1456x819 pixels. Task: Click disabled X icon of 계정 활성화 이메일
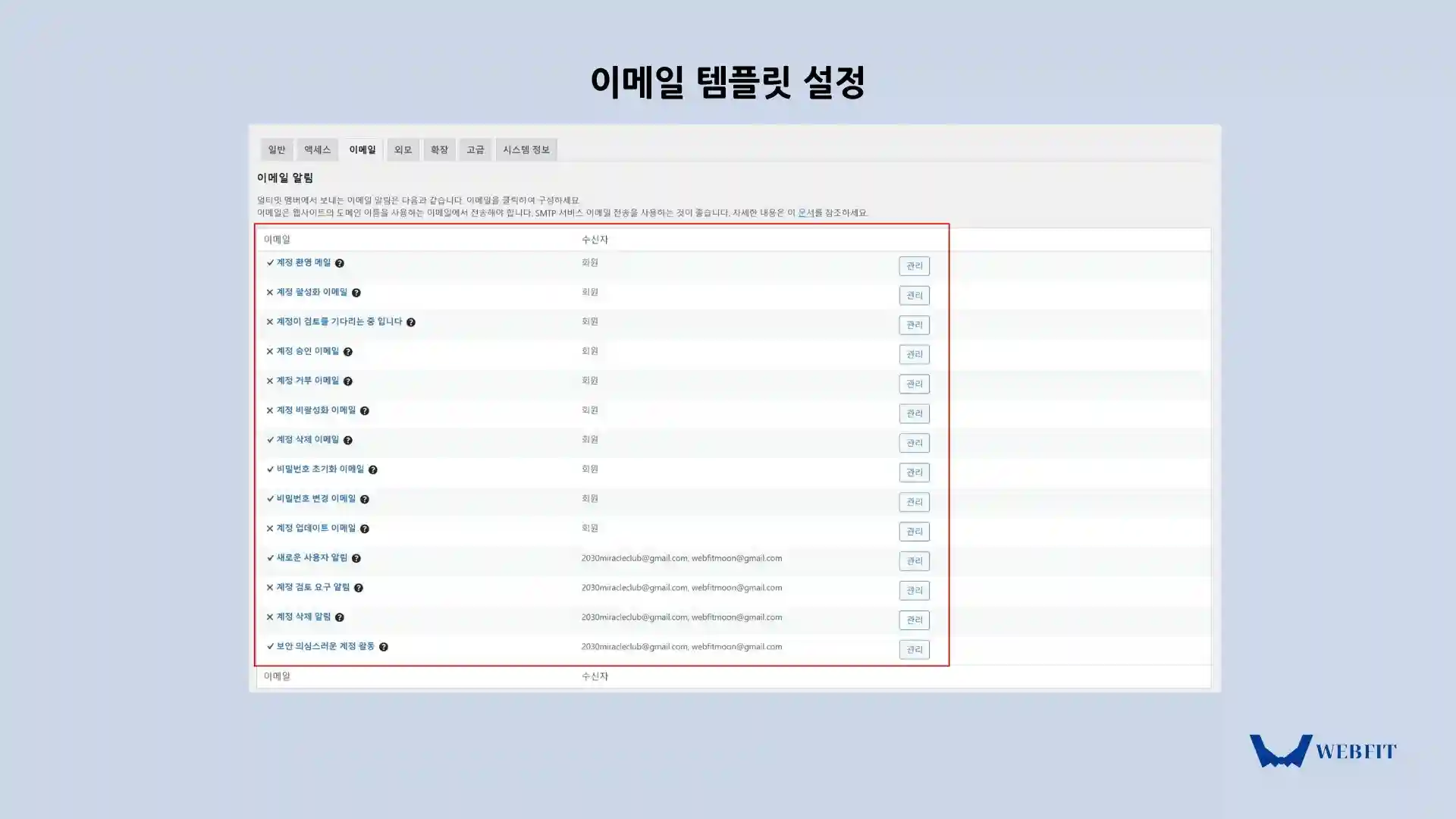click(270, 292)
